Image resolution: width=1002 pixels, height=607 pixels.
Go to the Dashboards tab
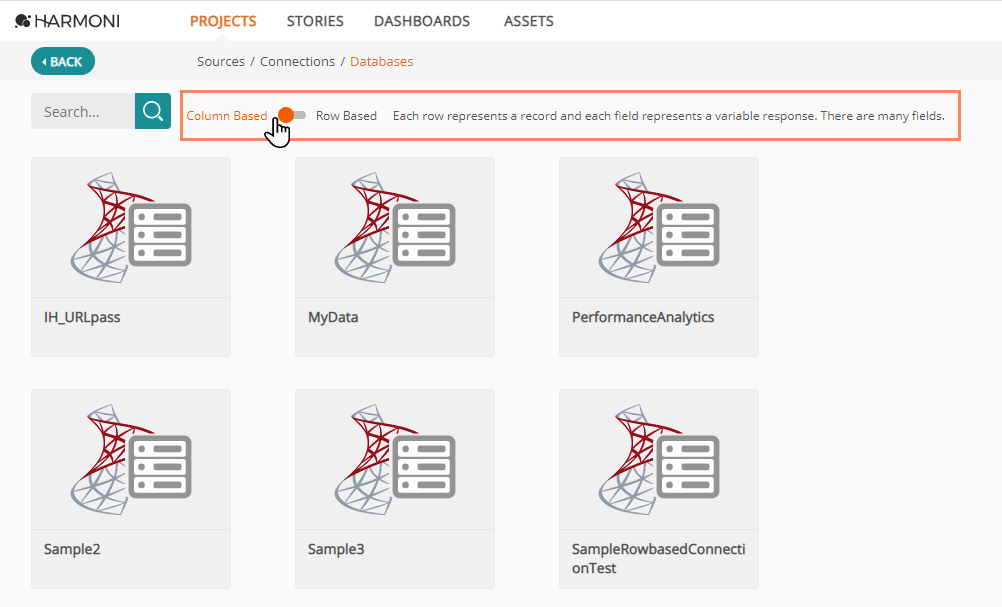coord(422,21)
